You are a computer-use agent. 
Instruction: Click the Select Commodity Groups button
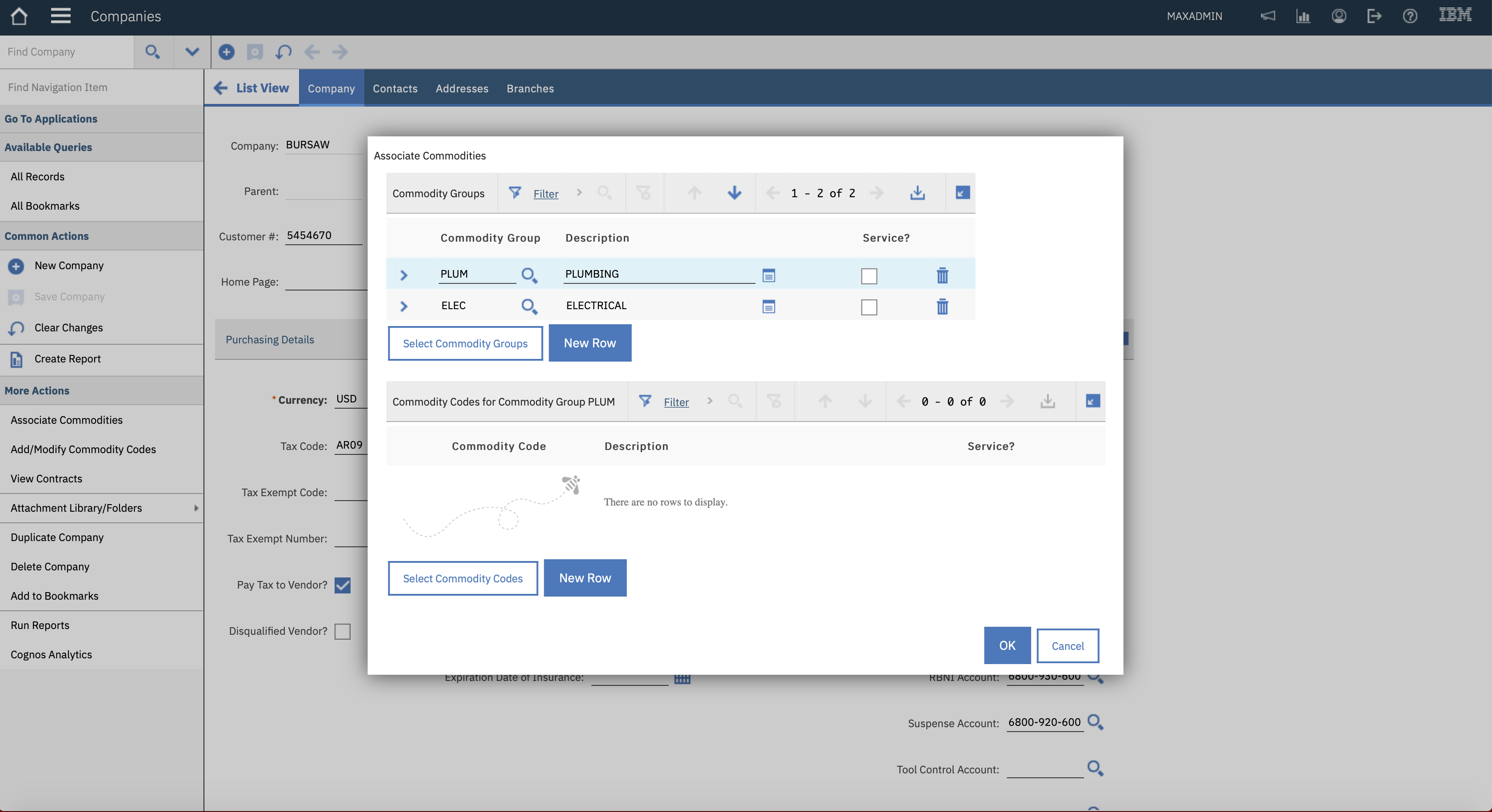coord(464,343)
